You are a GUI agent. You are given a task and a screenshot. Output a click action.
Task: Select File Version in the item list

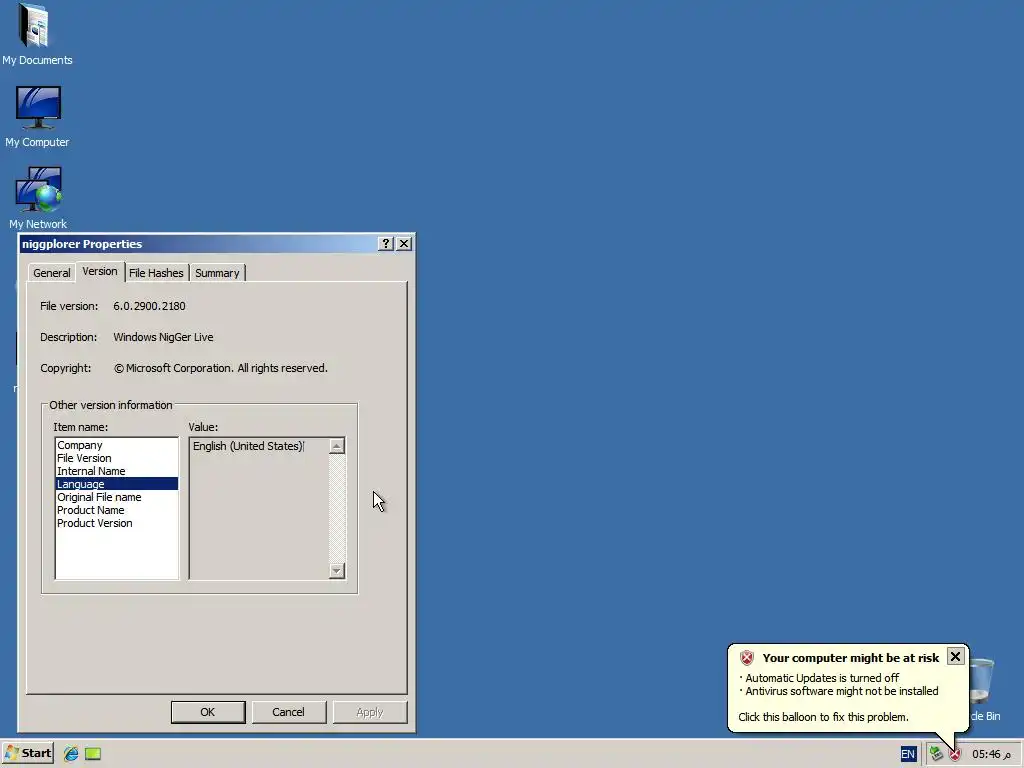pos(117,458)
